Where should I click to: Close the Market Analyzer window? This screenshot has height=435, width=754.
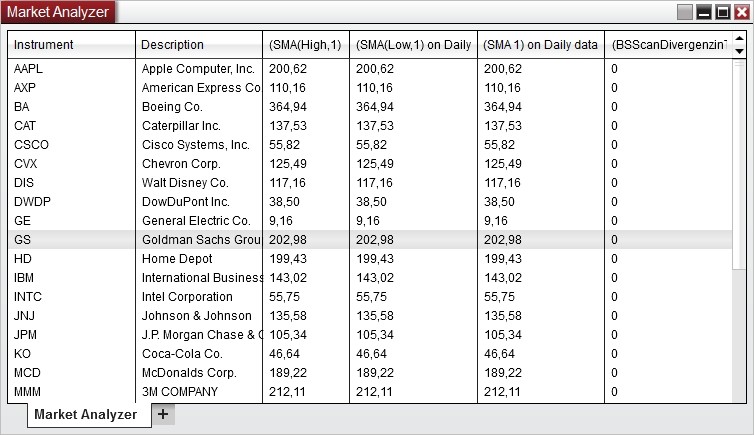tap(741, 13)
